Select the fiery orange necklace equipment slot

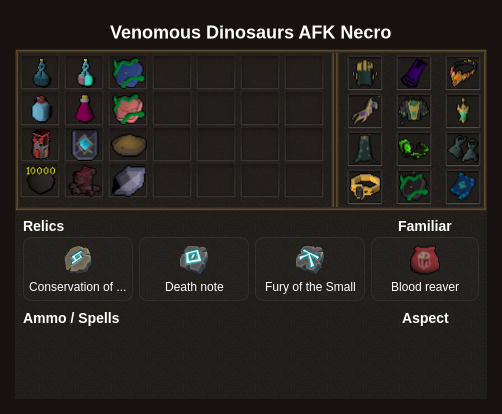coord(463,73)
